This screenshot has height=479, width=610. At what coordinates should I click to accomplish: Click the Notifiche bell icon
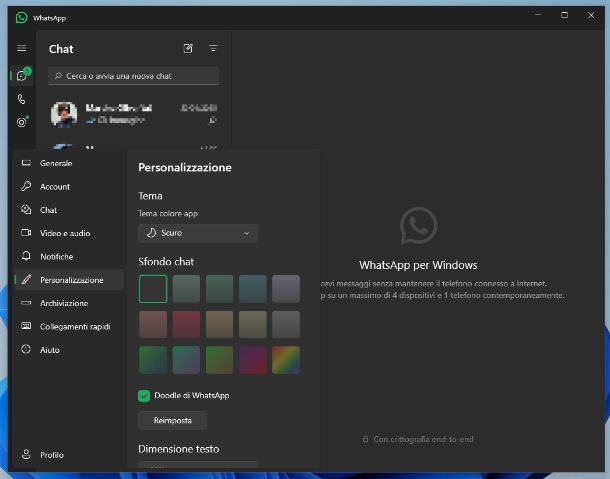[x=26, y=256]
